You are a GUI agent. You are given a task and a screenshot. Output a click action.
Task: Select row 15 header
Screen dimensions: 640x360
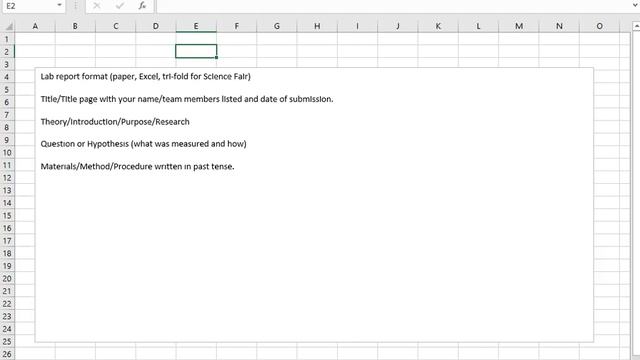[7, 216]
